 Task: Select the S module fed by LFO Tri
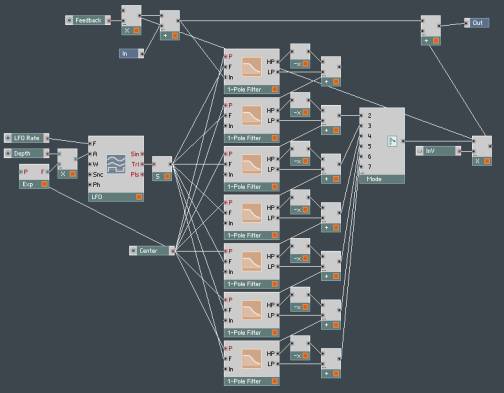point(162,169)
